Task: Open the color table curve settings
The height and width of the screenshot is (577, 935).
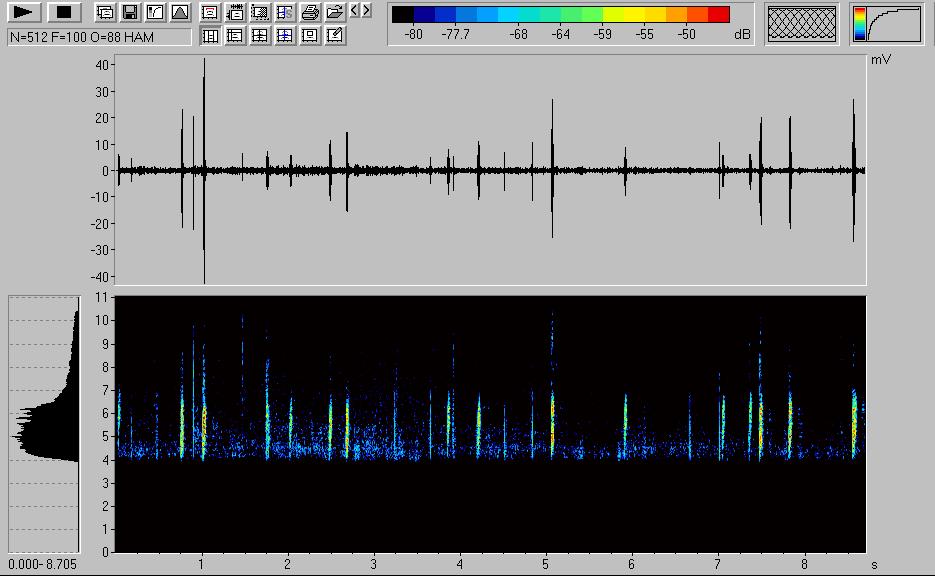Action: (888, 24)
